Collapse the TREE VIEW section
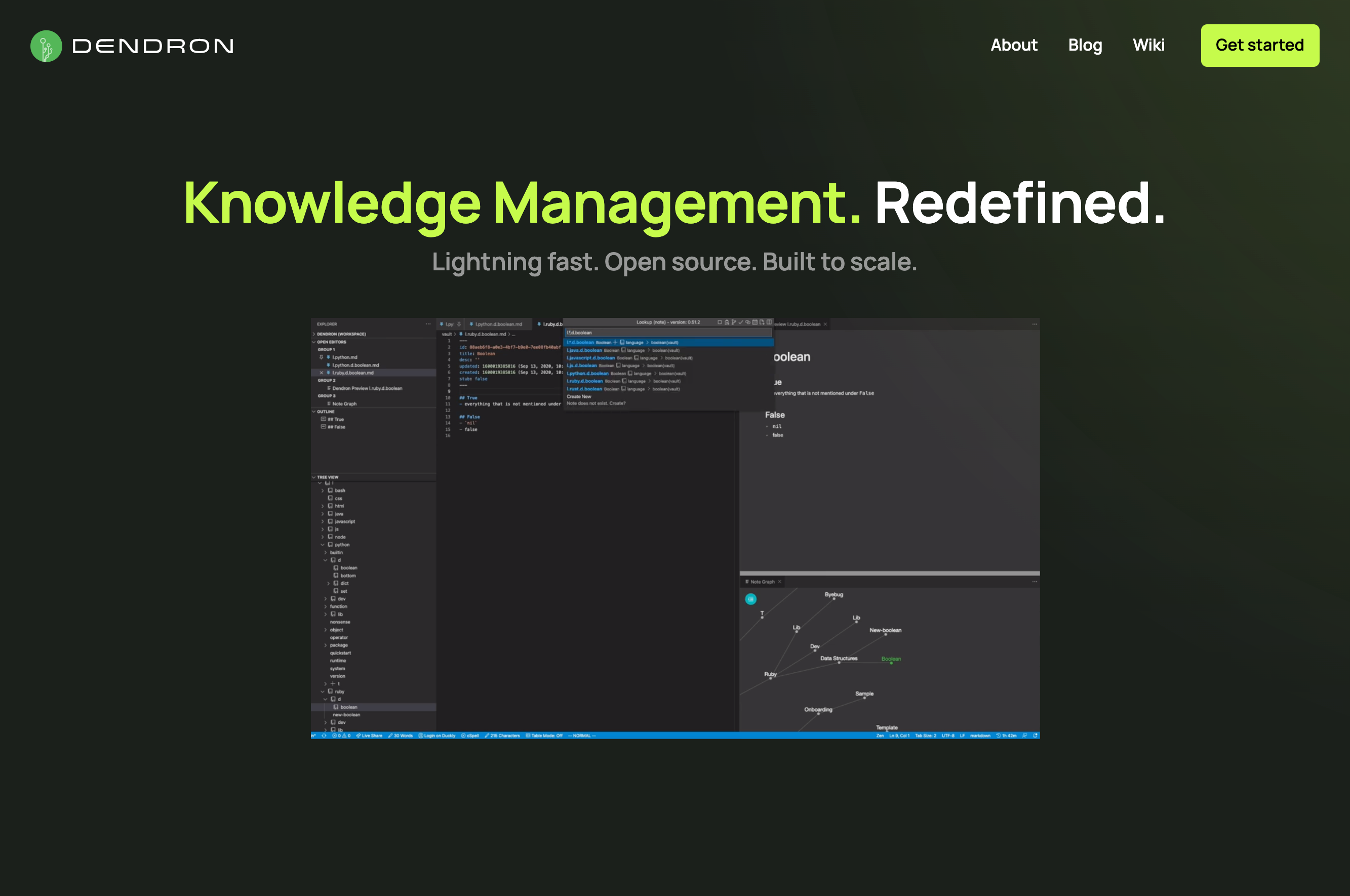 coord(314,477)
